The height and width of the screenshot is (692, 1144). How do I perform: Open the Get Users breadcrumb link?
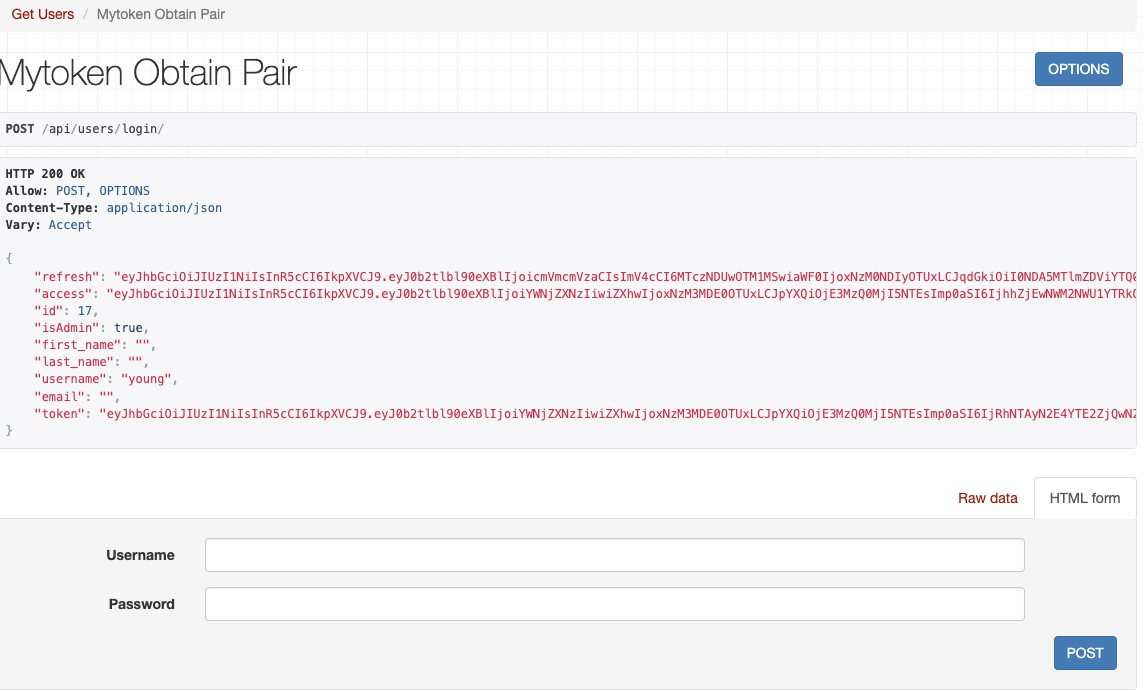(x=42, y=14)
